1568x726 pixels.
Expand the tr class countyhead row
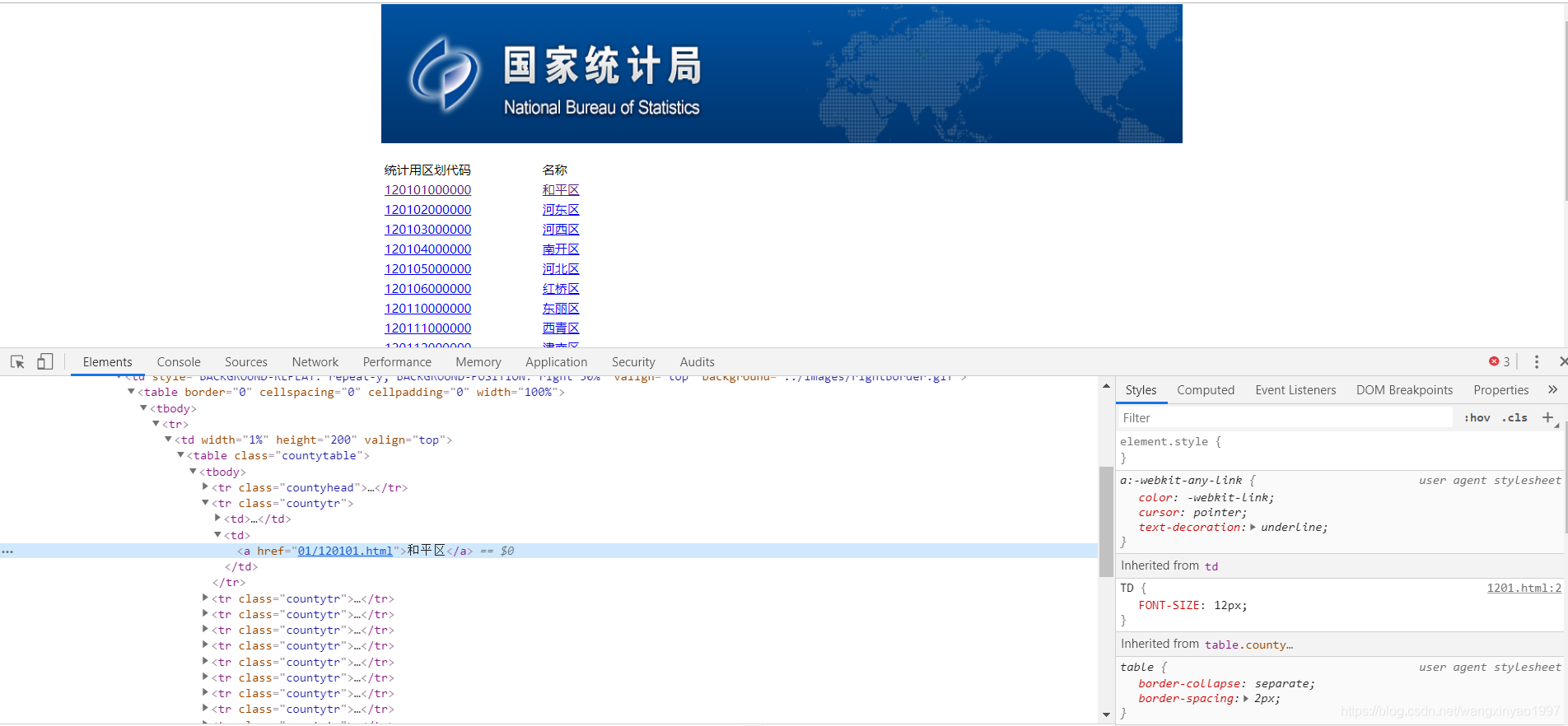click(x=205, y=487)
